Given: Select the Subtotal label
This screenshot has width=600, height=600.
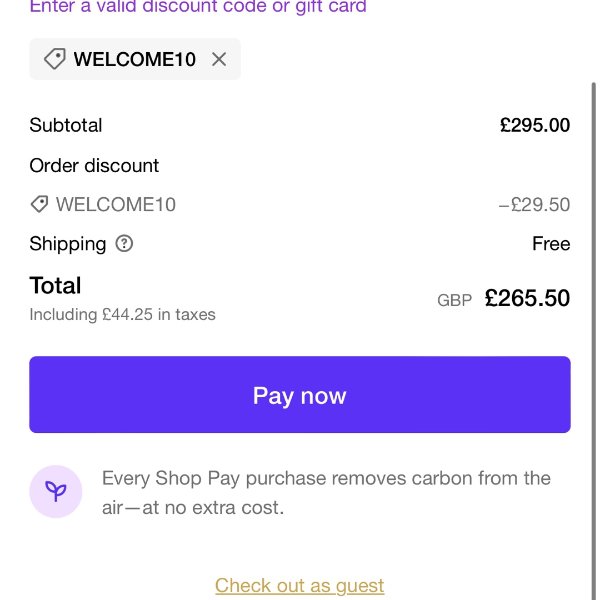Looking at the screenshot, I should [66, 125].
